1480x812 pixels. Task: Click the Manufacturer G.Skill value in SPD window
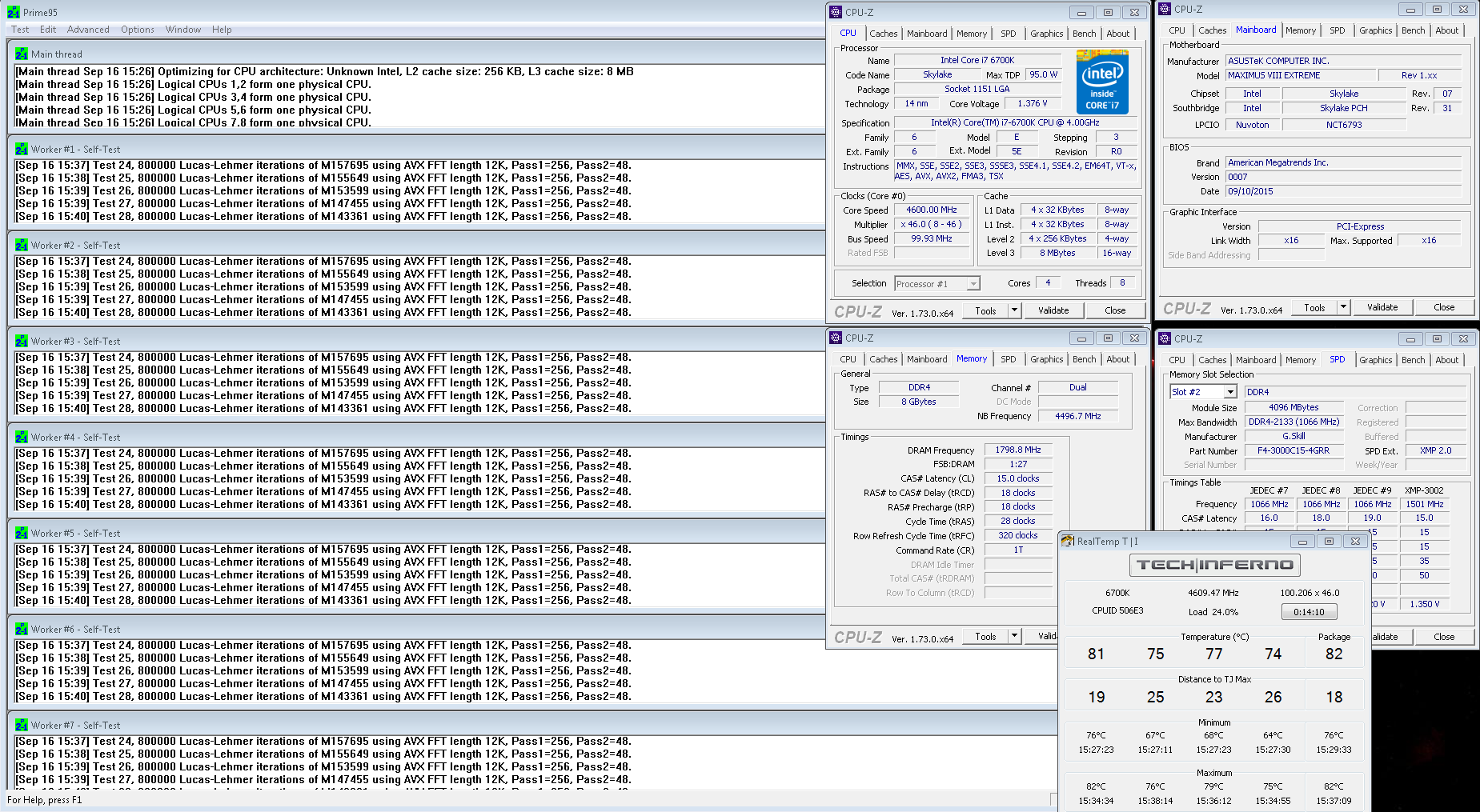pos(1293,436)
